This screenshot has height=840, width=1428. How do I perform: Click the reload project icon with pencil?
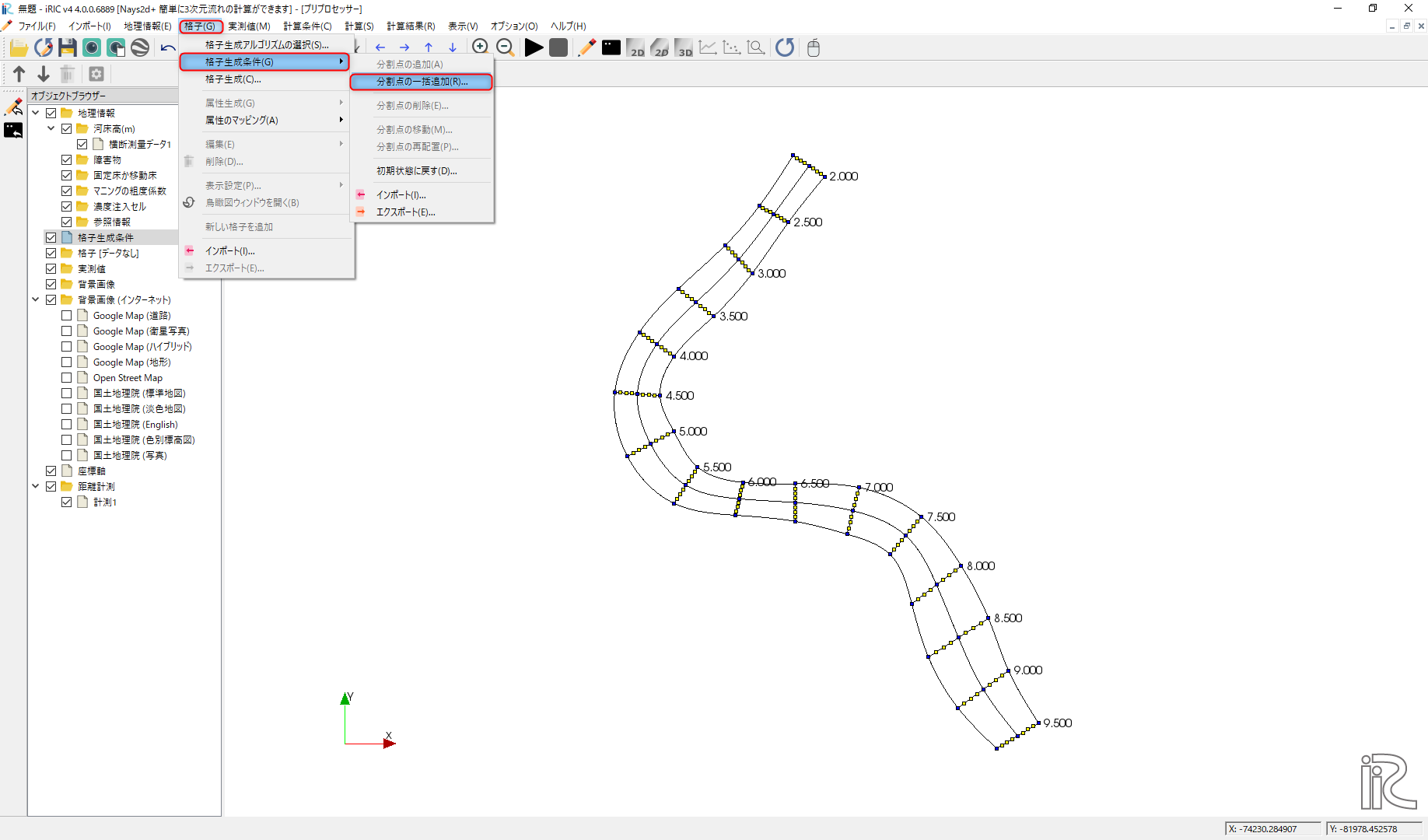click(44, 48)
